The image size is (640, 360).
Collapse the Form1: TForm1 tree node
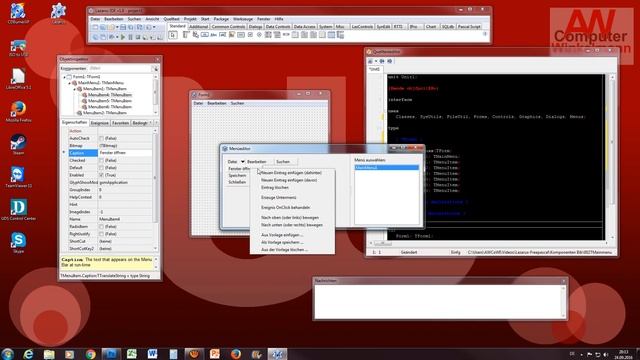pos(64,77)
